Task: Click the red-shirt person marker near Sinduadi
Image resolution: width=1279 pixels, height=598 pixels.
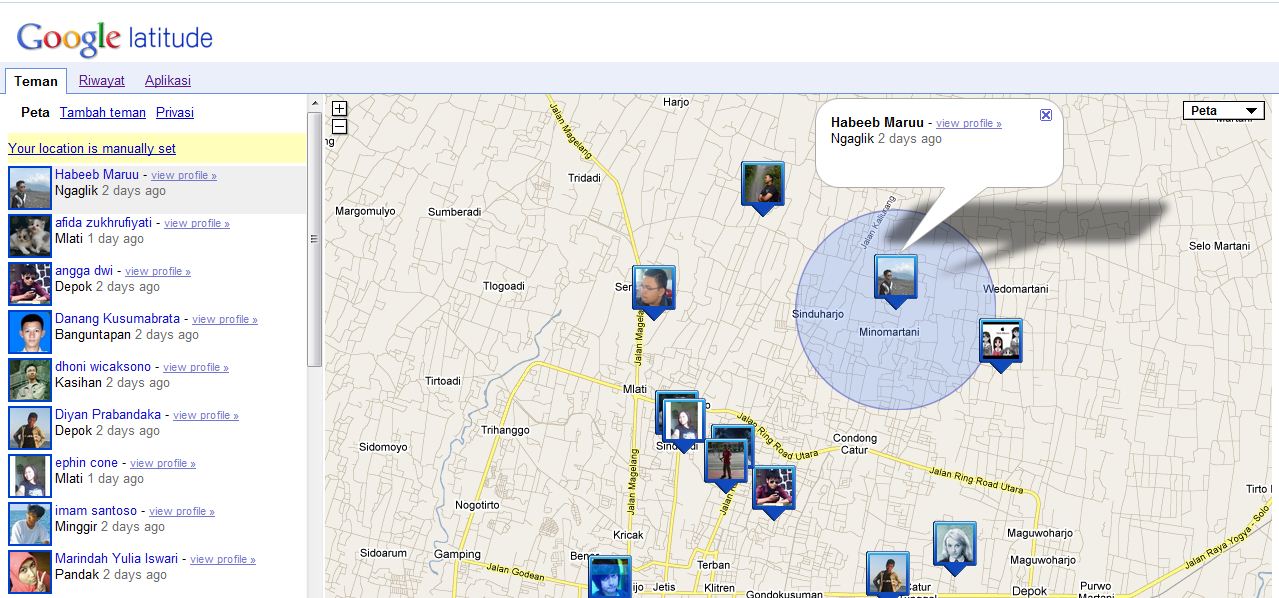Action: tap(725, 463)
